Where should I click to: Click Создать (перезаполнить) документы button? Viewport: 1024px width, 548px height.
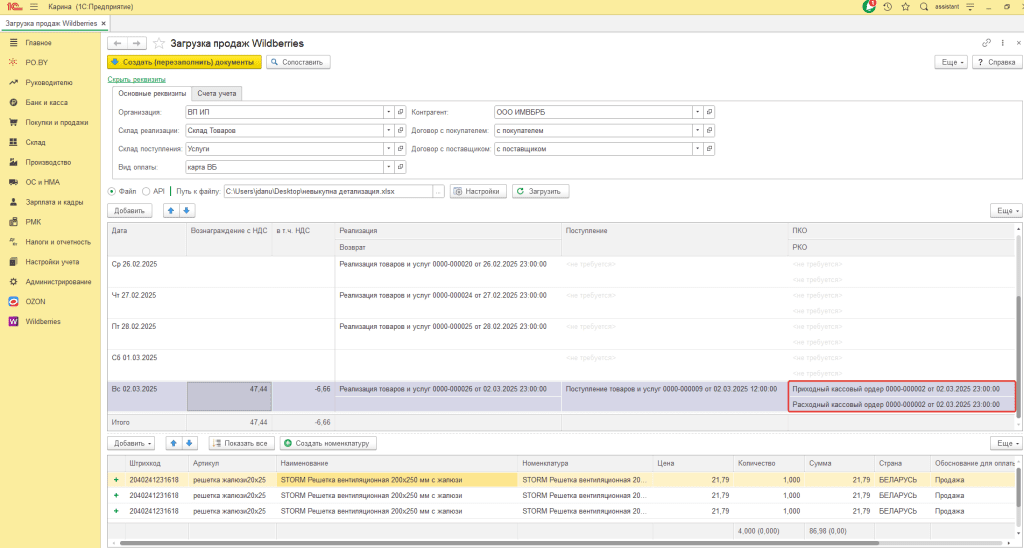click(x=184, y=62)
